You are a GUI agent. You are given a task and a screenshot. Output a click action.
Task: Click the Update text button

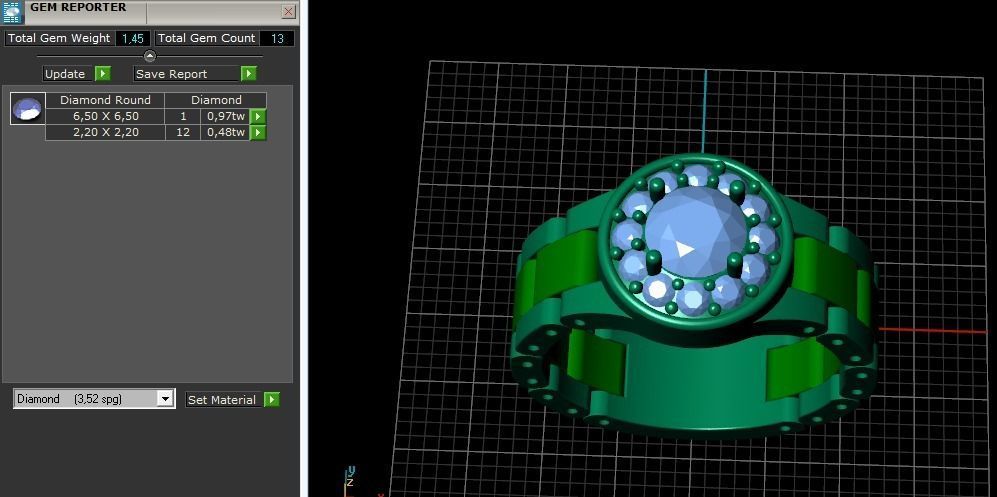pyautogui.click(x=65, y=74)
